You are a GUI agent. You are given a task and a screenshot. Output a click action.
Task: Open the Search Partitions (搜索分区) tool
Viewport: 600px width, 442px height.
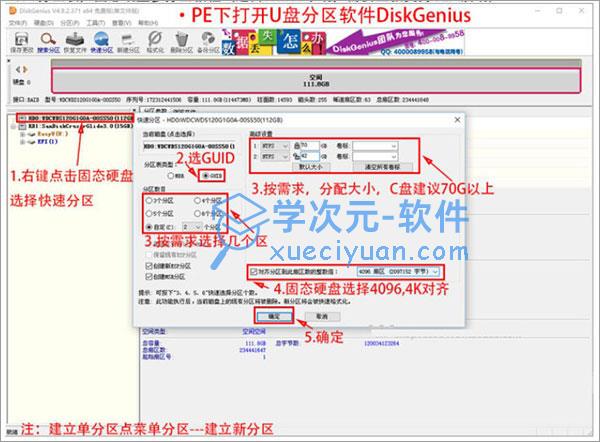(49, 42)
